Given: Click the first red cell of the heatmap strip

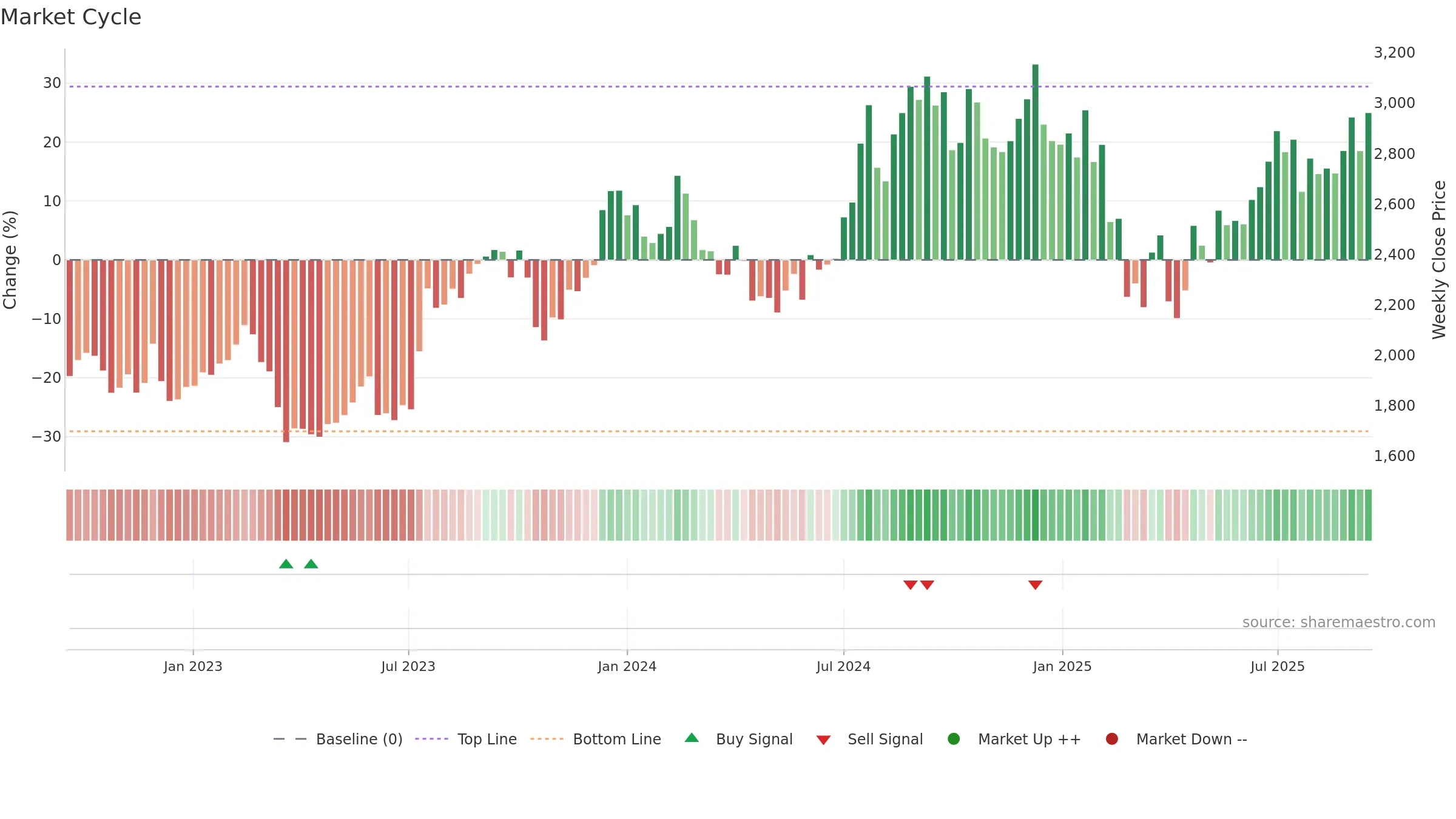Looking at the screenshot, I should tap(70, 515).
